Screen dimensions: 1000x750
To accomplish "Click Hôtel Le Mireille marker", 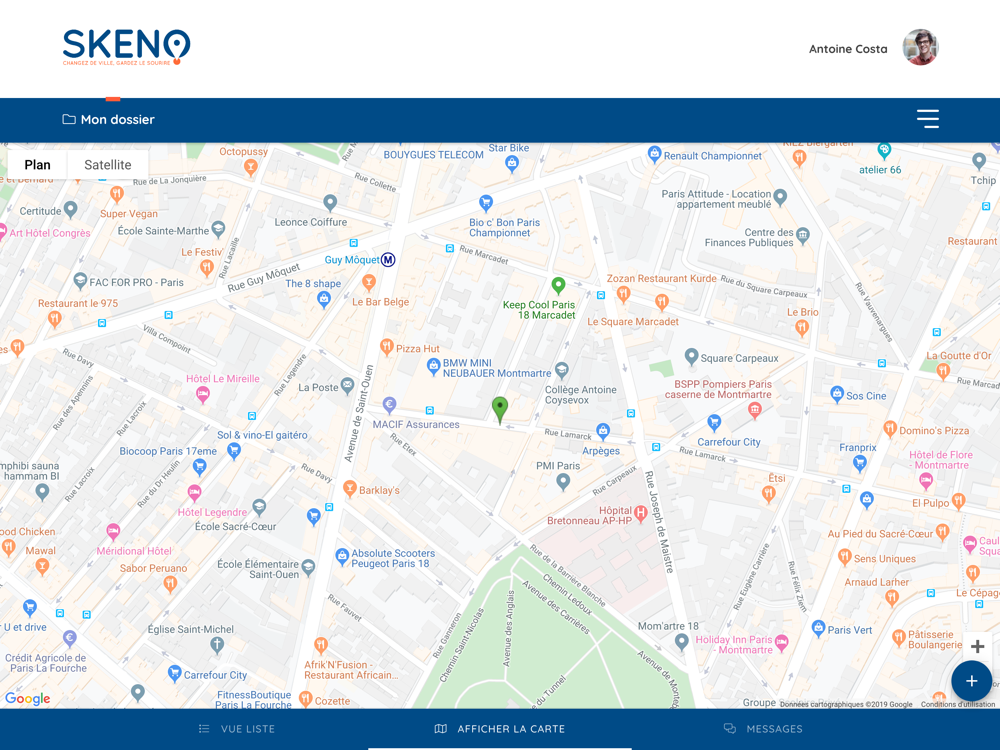I will point(203,395).
